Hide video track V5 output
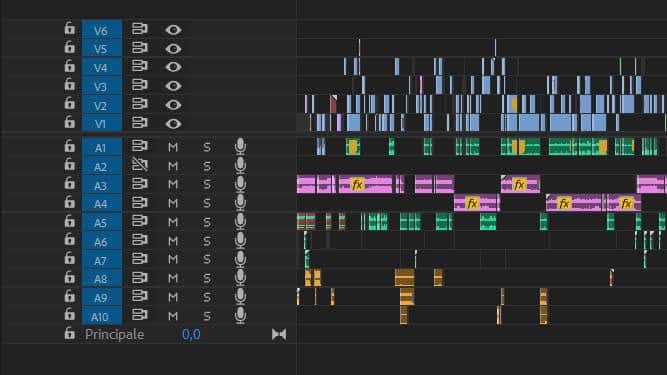 point(173,48)
